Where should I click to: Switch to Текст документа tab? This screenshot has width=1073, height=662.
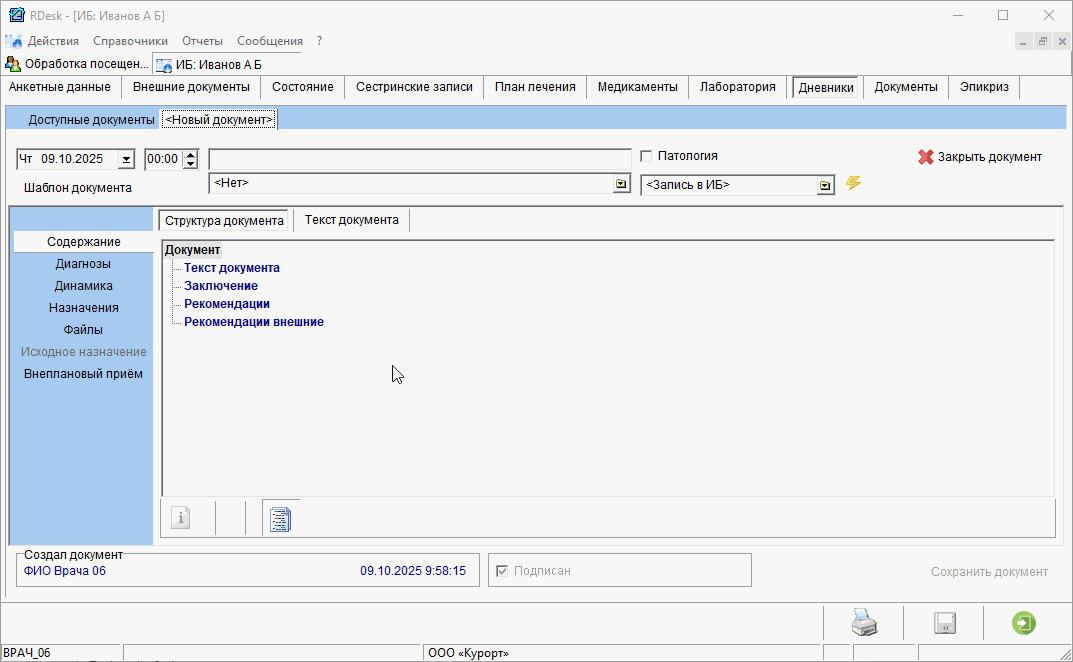click(x=351, y=220)
